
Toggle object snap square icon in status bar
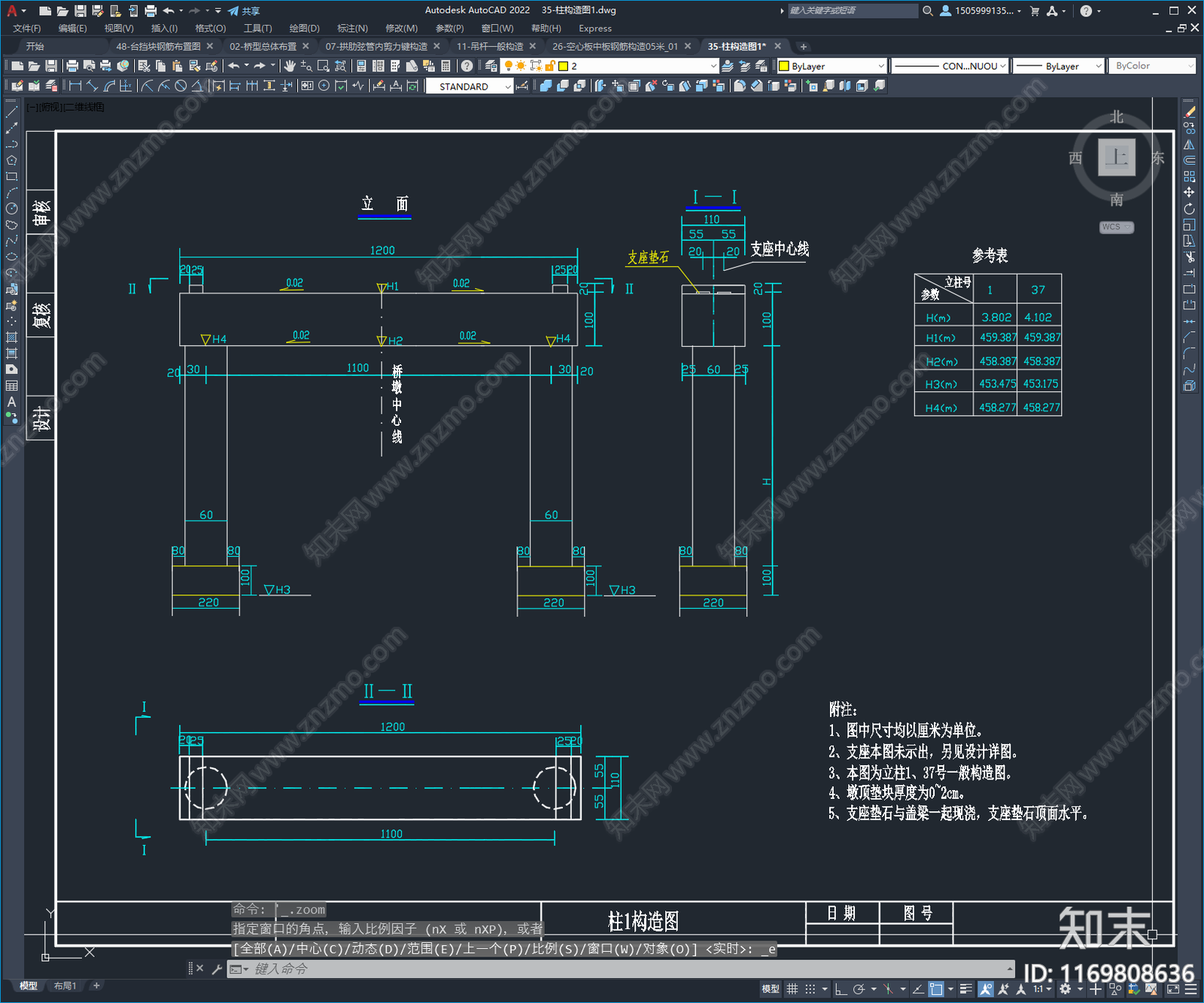[936, 989]
